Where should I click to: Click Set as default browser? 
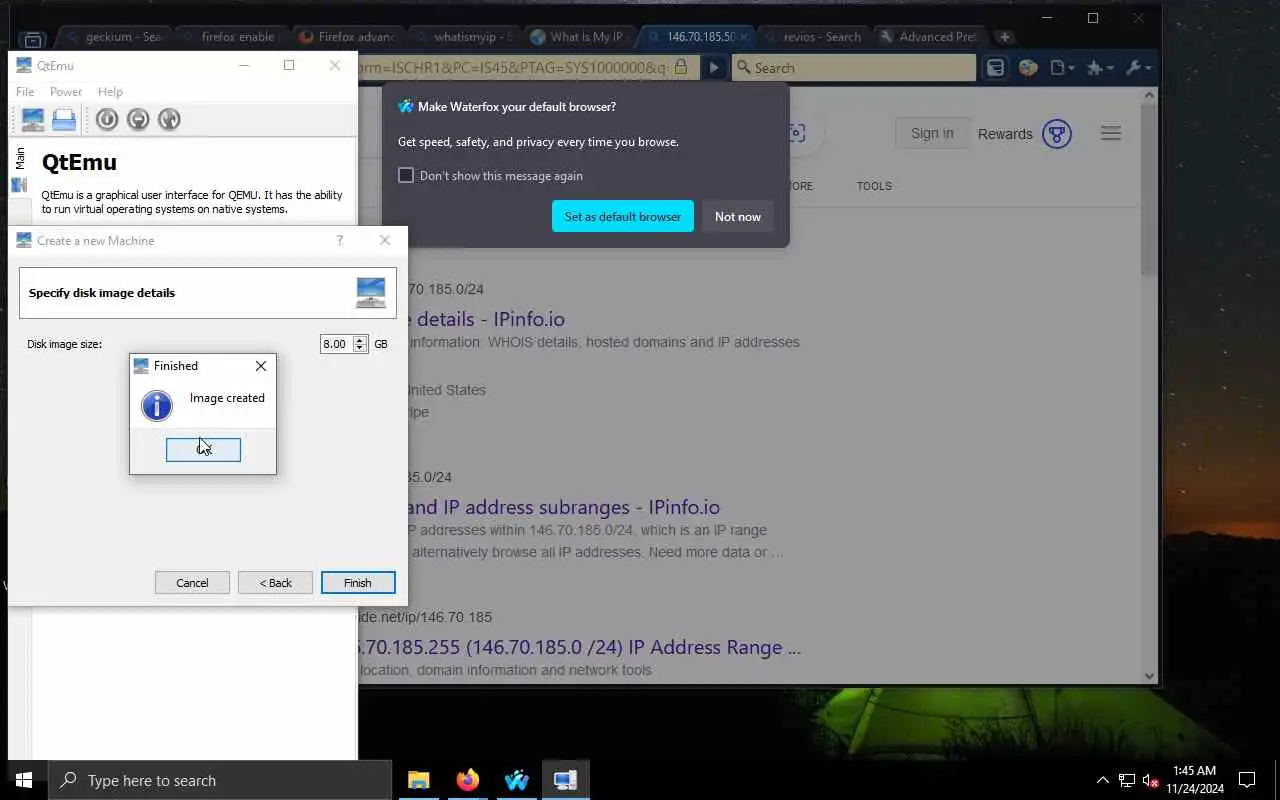[623, 216]
